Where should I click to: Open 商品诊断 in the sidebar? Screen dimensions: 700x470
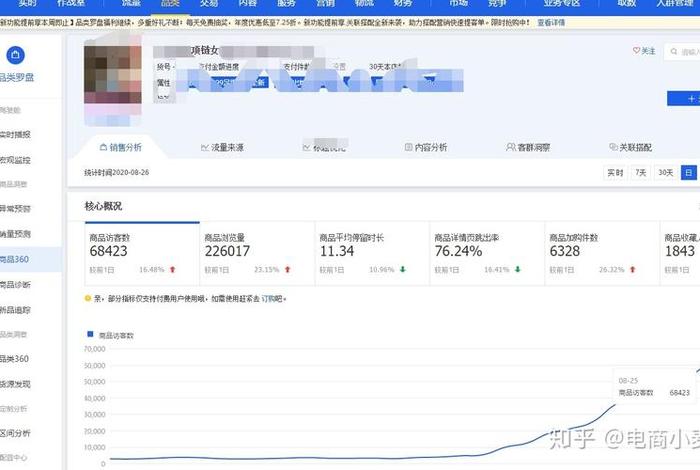(x=16, y=284)
